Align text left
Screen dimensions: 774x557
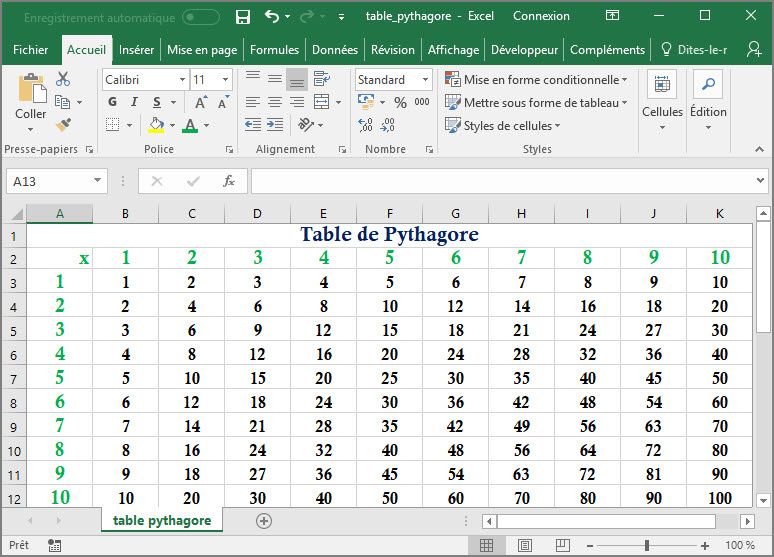(x=253, y=102)
